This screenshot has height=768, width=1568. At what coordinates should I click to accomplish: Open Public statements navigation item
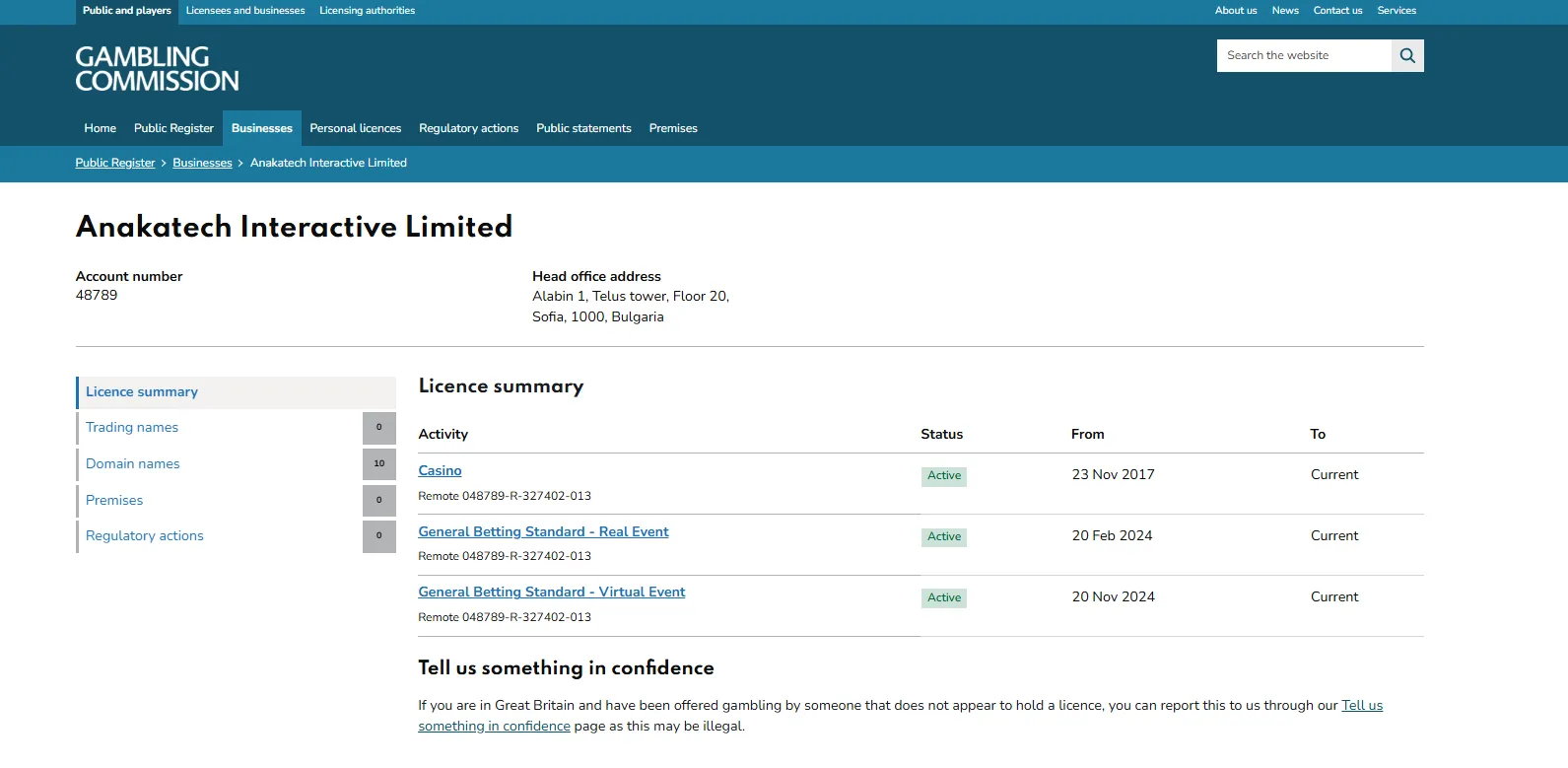coord(583,128)
